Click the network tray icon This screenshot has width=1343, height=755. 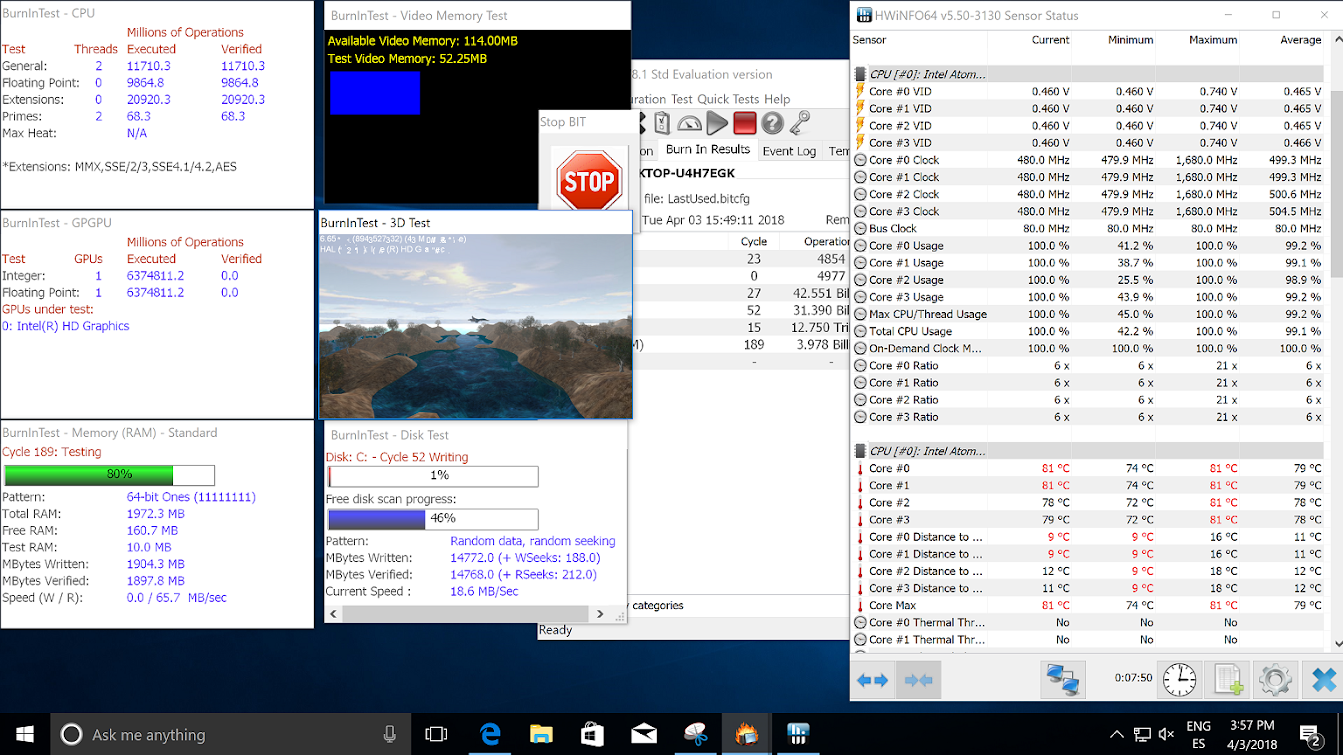1141,734
